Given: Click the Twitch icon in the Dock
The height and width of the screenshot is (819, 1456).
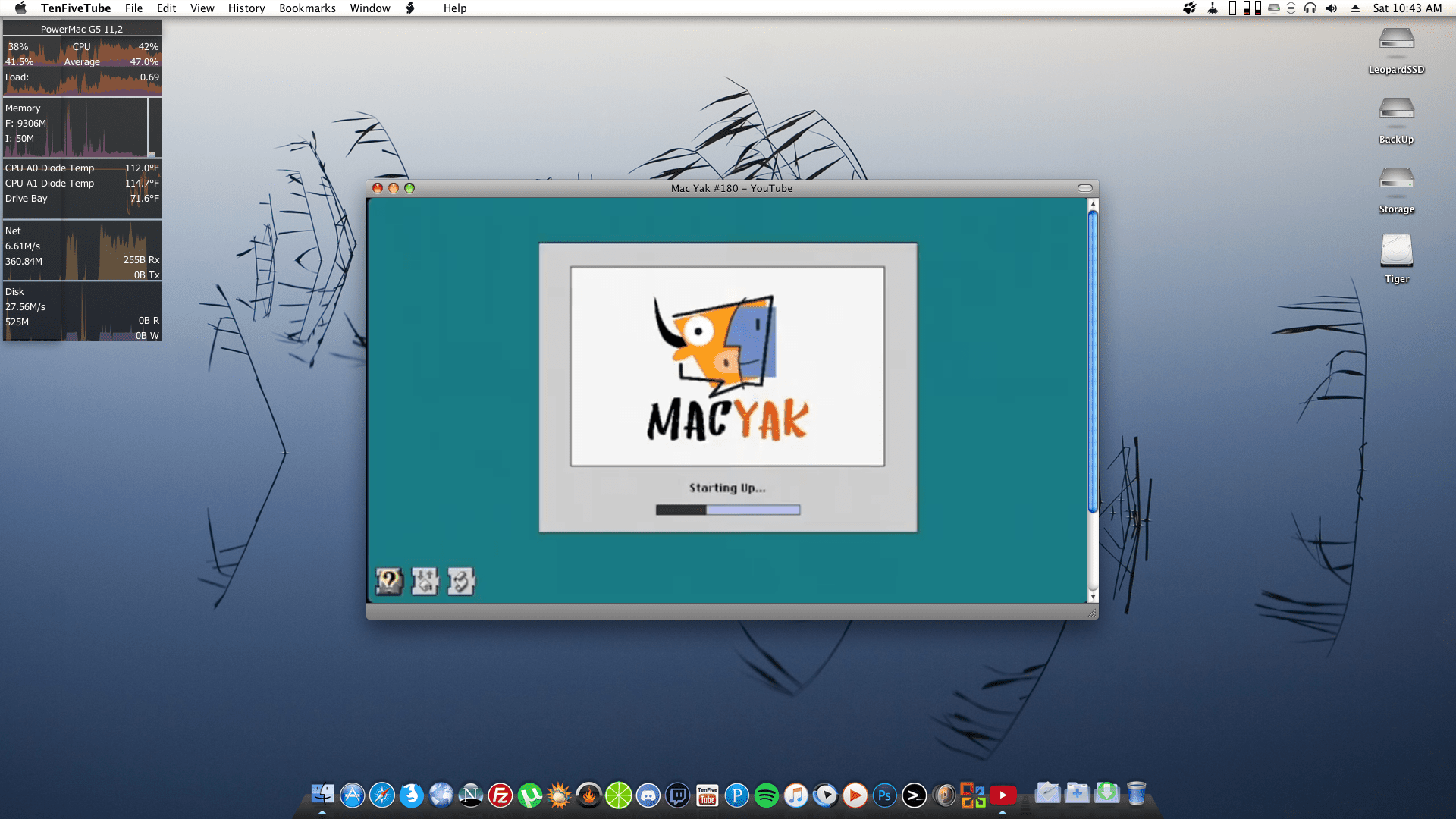Looking at the screenshot, I should tap(677, 795).
